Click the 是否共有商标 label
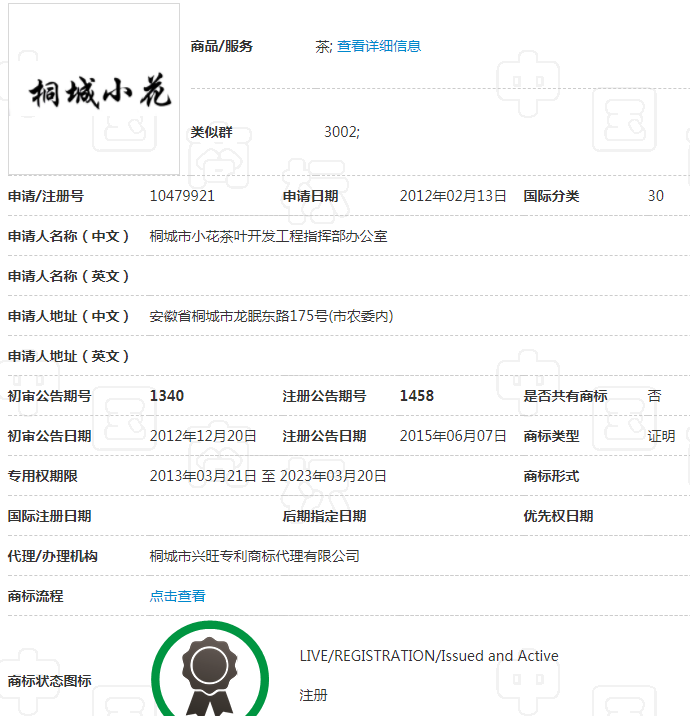The image size is (690, 716). click(x=565, y=396)
